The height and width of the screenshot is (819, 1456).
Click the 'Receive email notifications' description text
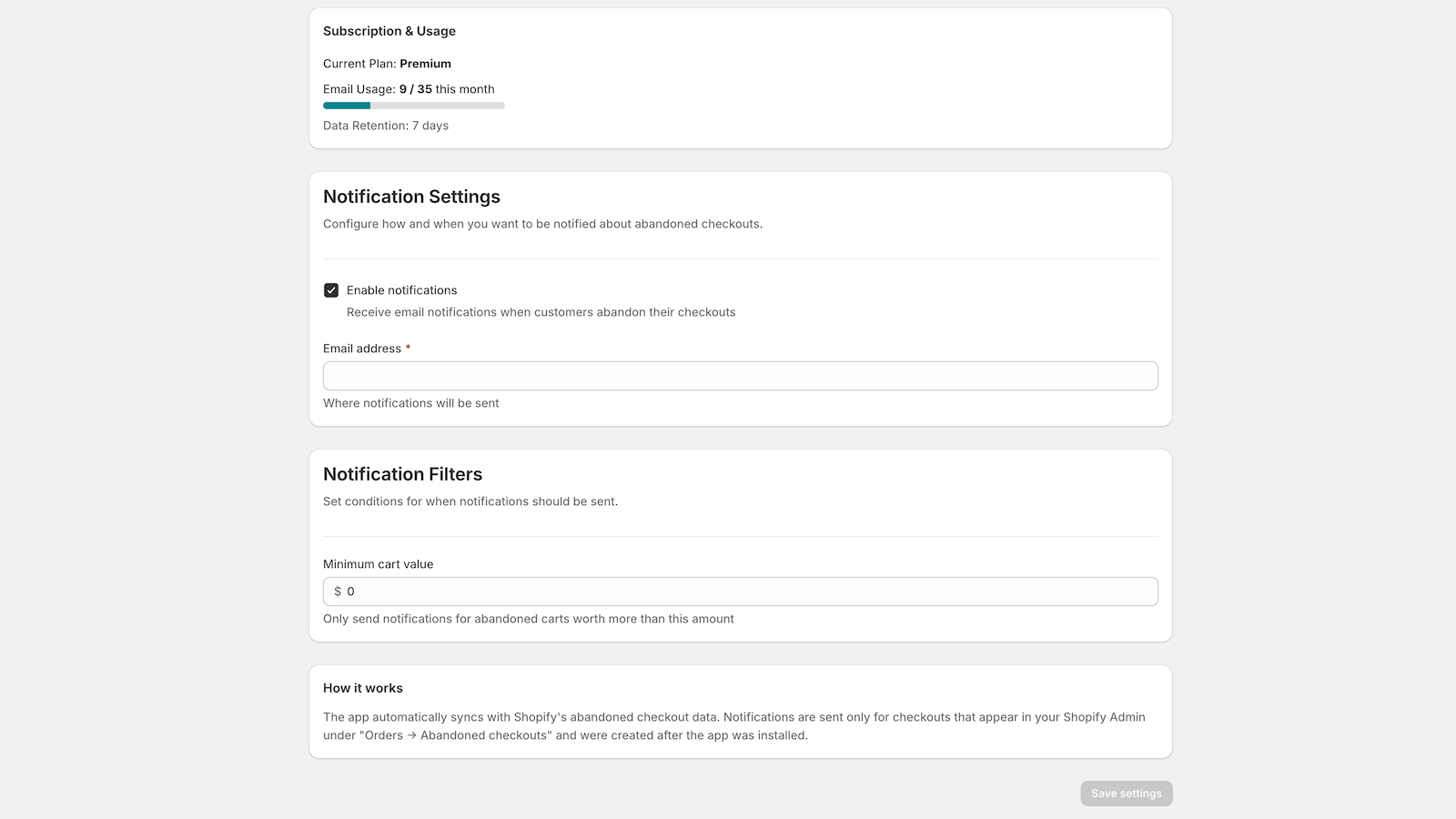[541, 312]
